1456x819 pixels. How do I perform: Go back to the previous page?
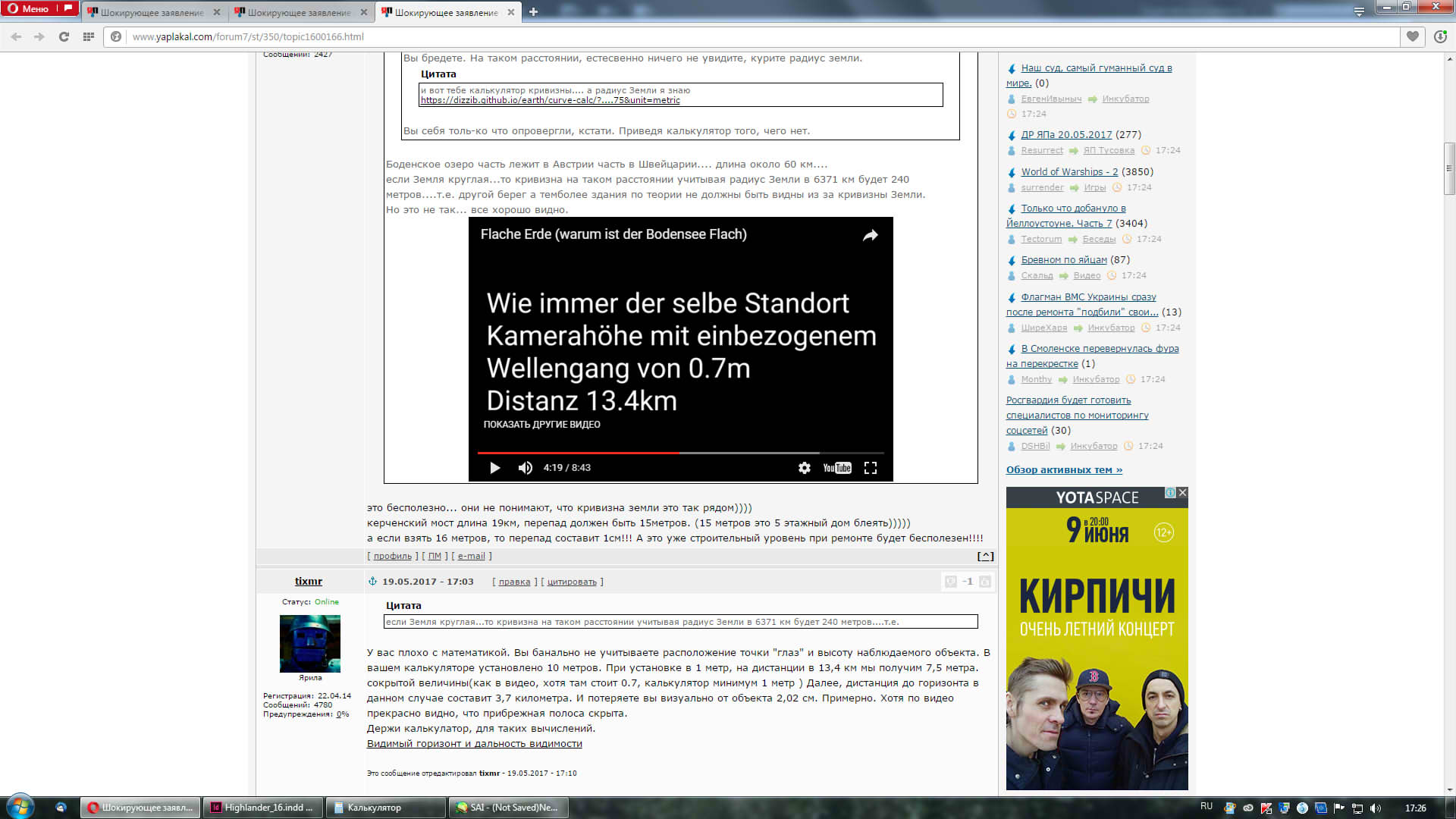pyautogui.click(x=16, y=36)
